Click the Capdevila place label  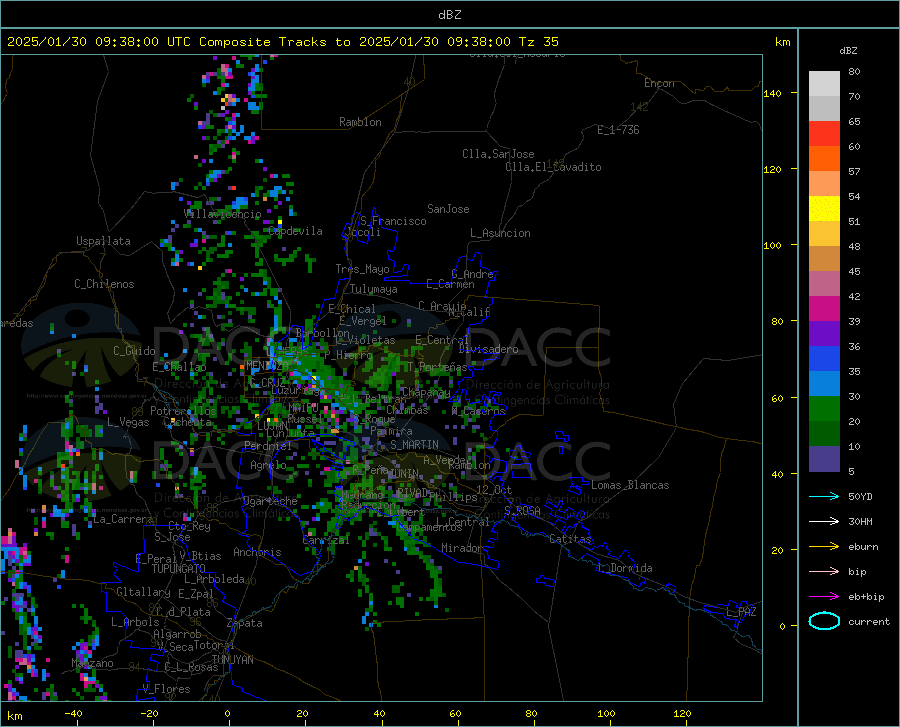click(295, 231)
